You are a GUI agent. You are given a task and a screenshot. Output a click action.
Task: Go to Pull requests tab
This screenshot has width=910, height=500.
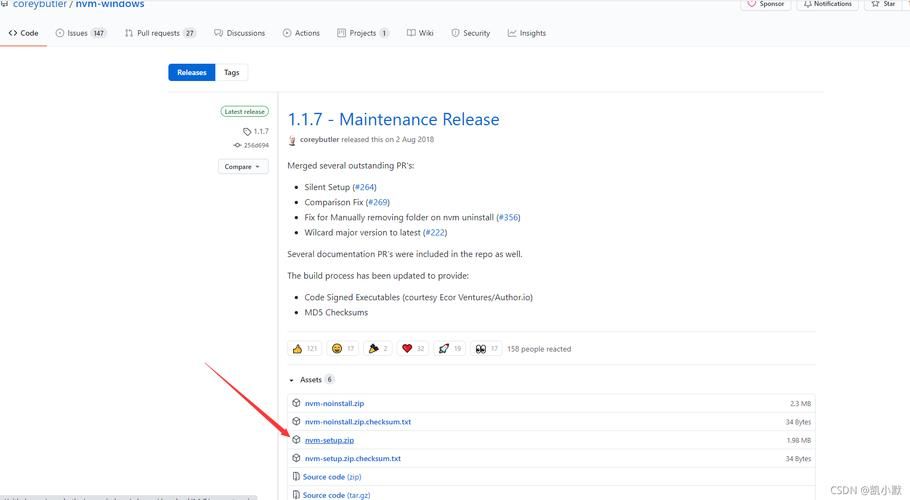[160, 33]
